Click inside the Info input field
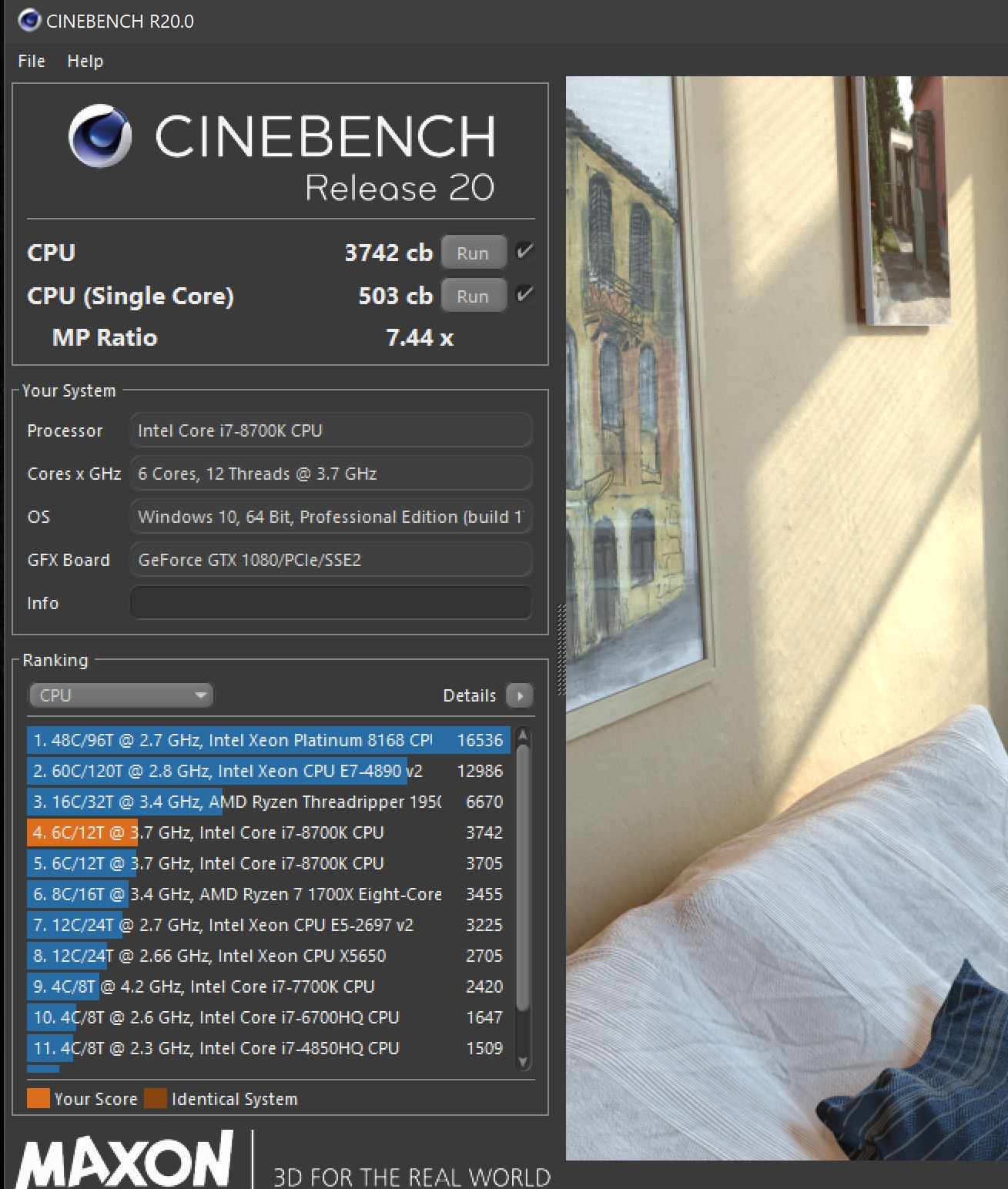1008x1189 pixels. point(331,603)
